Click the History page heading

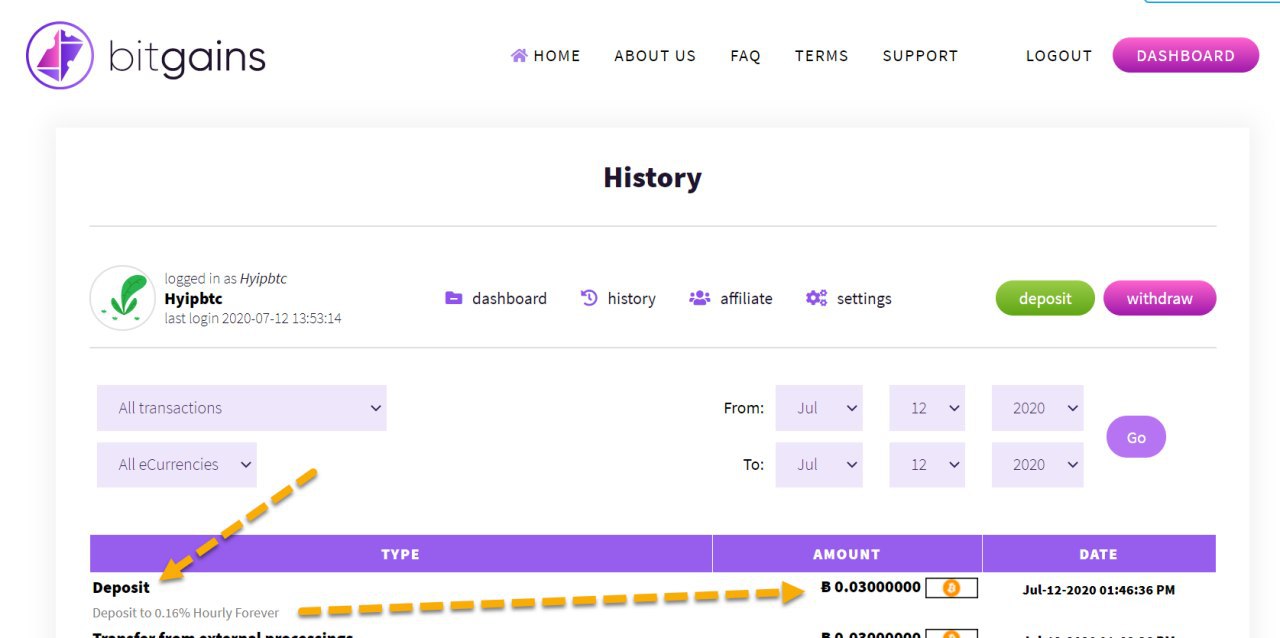(652, 178)
